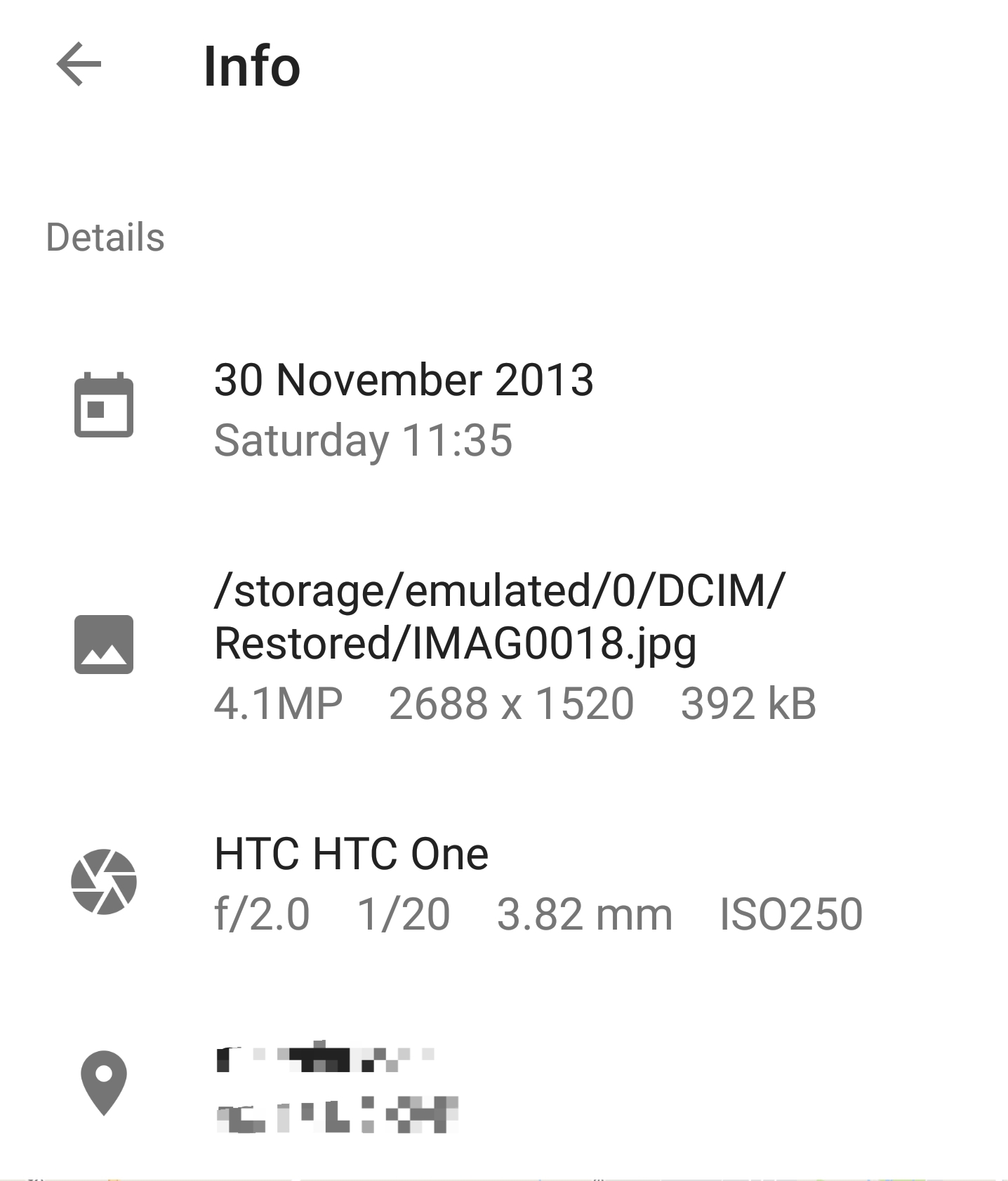Screen dimensions: 1008x1181
Task: Select the /storage/emulated/0/DCIM file path
Action: [x=500, y=590]
